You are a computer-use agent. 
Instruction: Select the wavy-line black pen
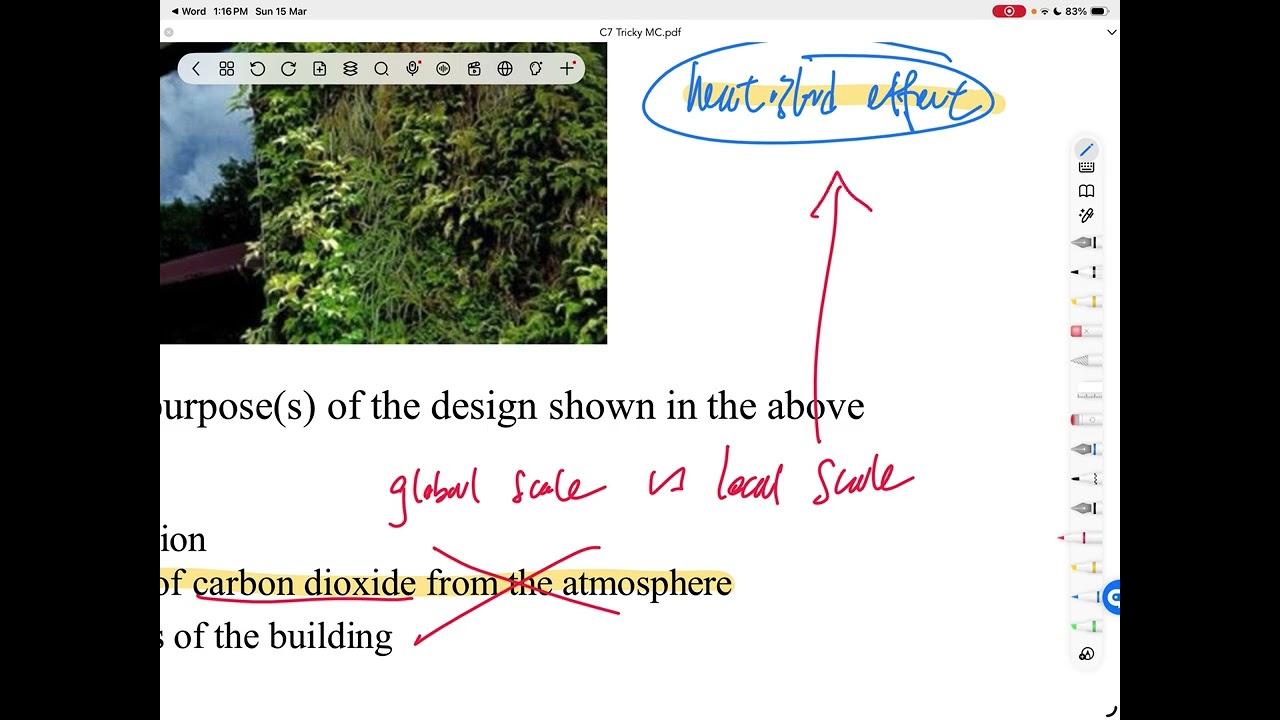pyautogui.click(x=1086, y=479)
